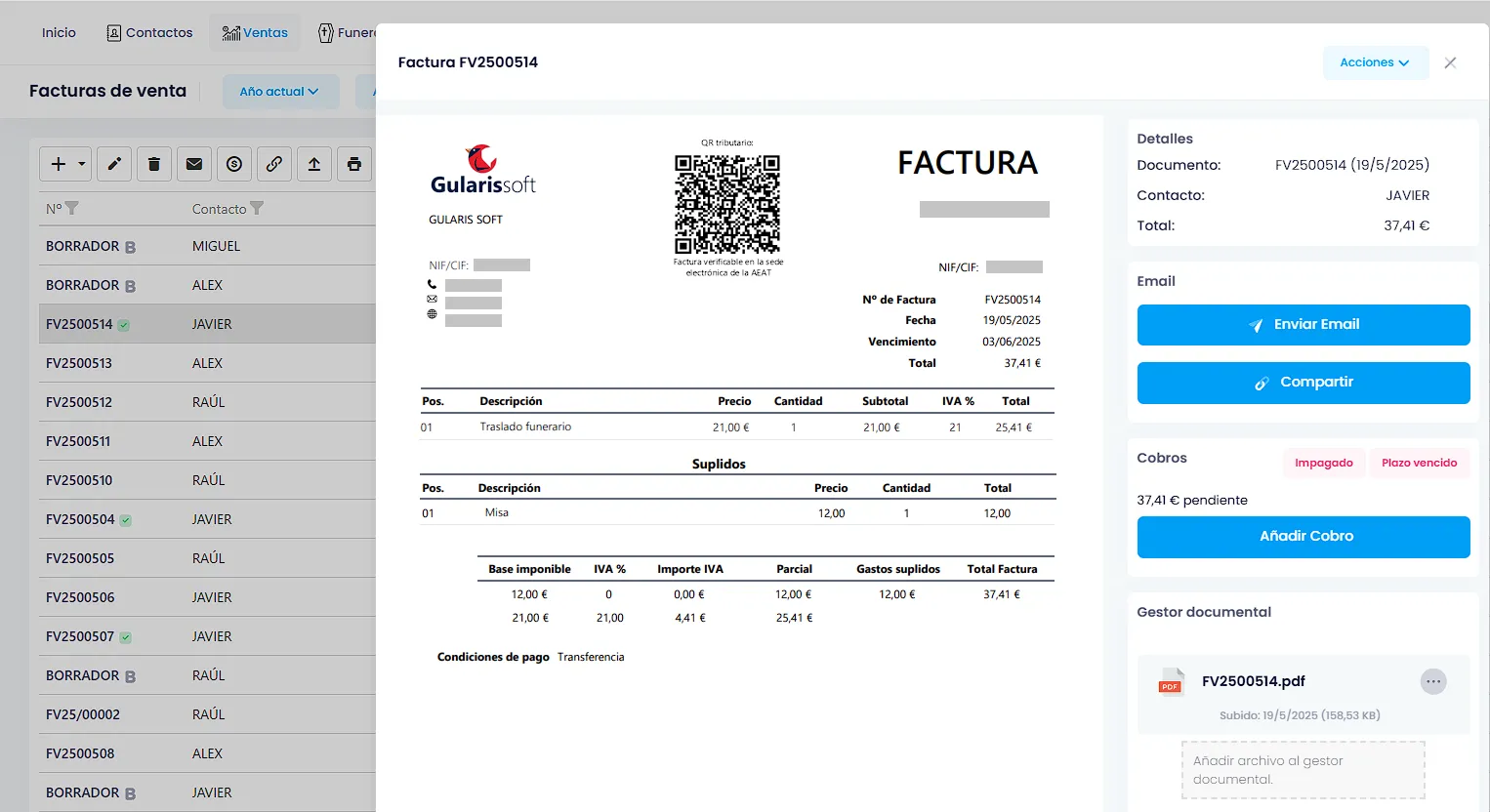Select invoice row FV2500512
Screen dimensions: 1490x812
(207, 402)
